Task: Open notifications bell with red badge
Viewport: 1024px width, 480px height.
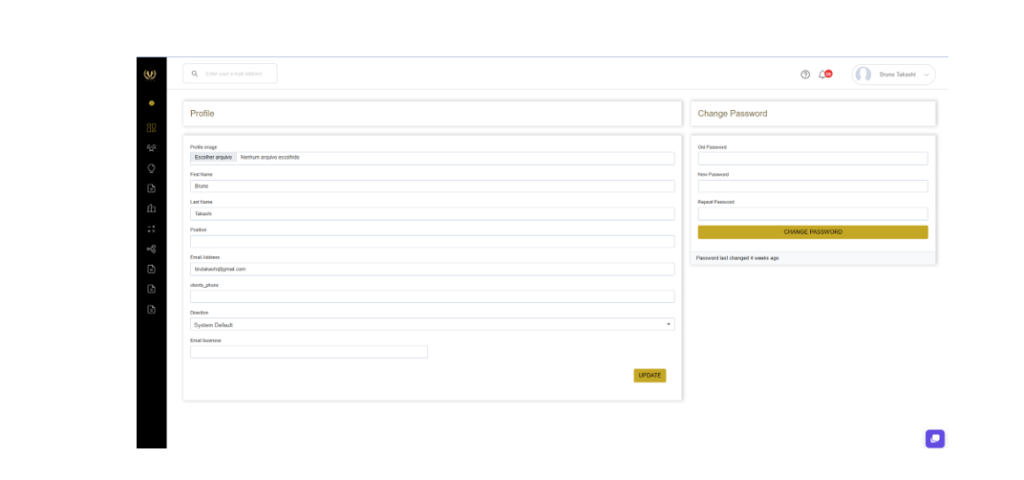Action: coord(823,75)
